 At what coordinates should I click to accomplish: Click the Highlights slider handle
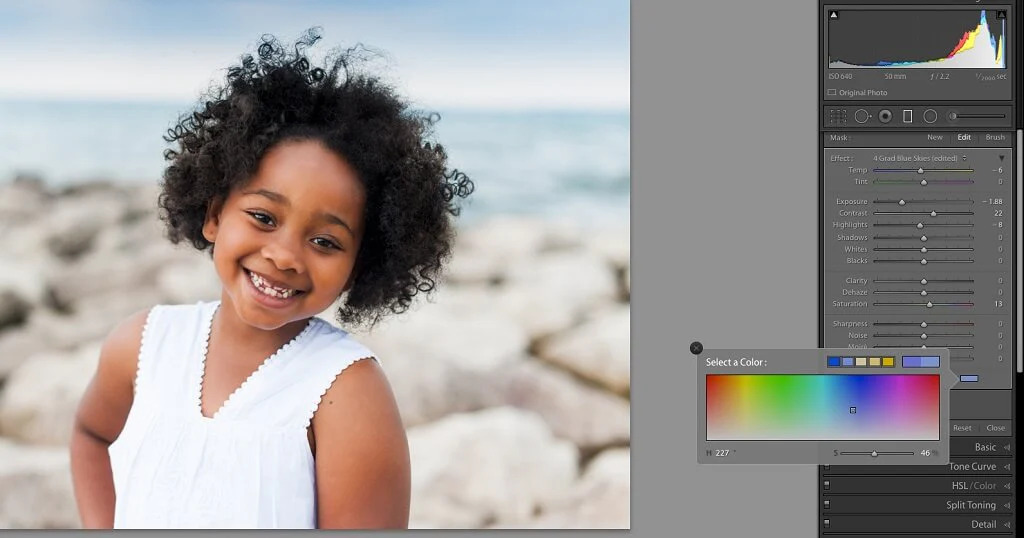pos(920,225)
